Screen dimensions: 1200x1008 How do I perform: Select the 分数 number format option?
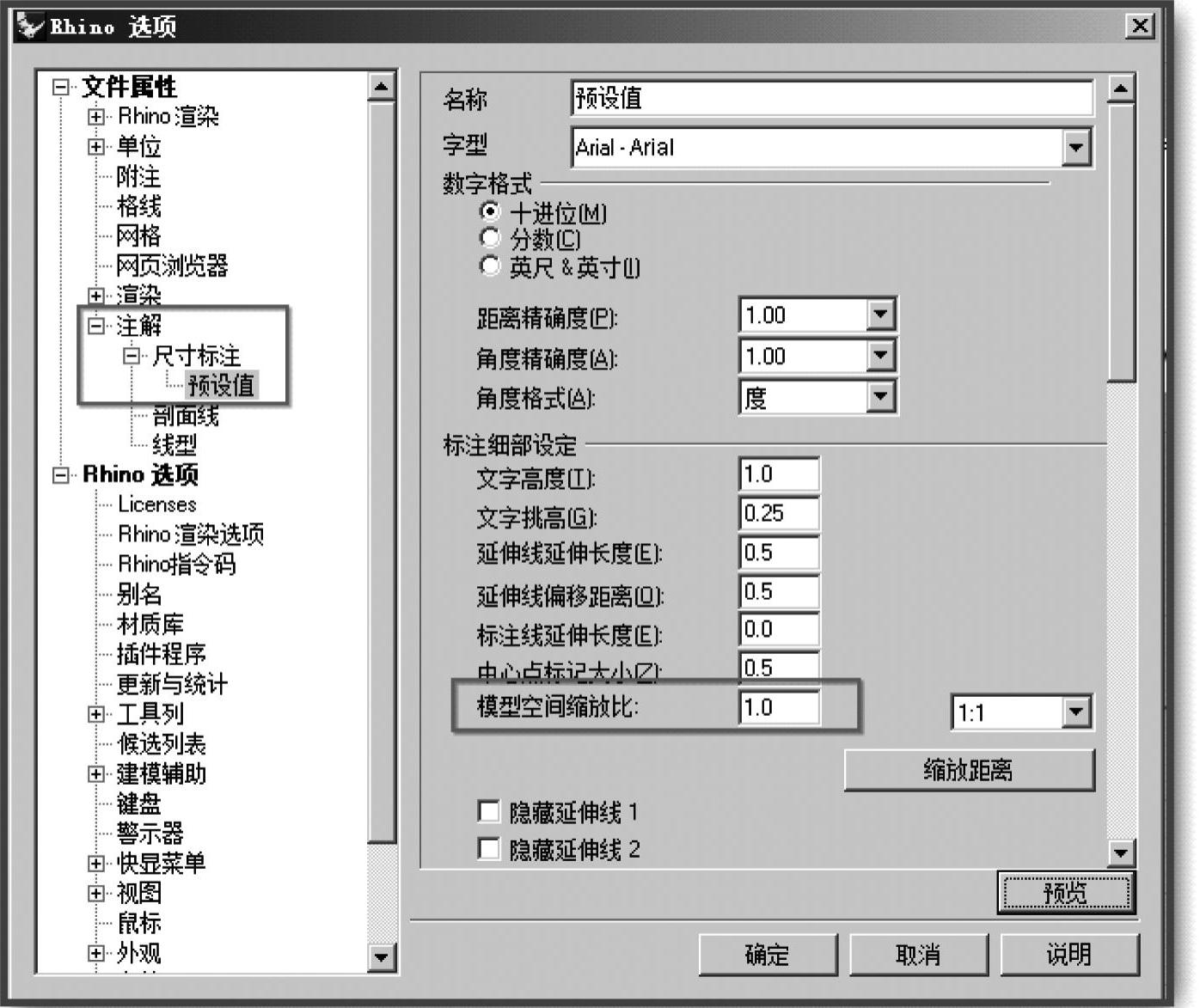[490, 238]
